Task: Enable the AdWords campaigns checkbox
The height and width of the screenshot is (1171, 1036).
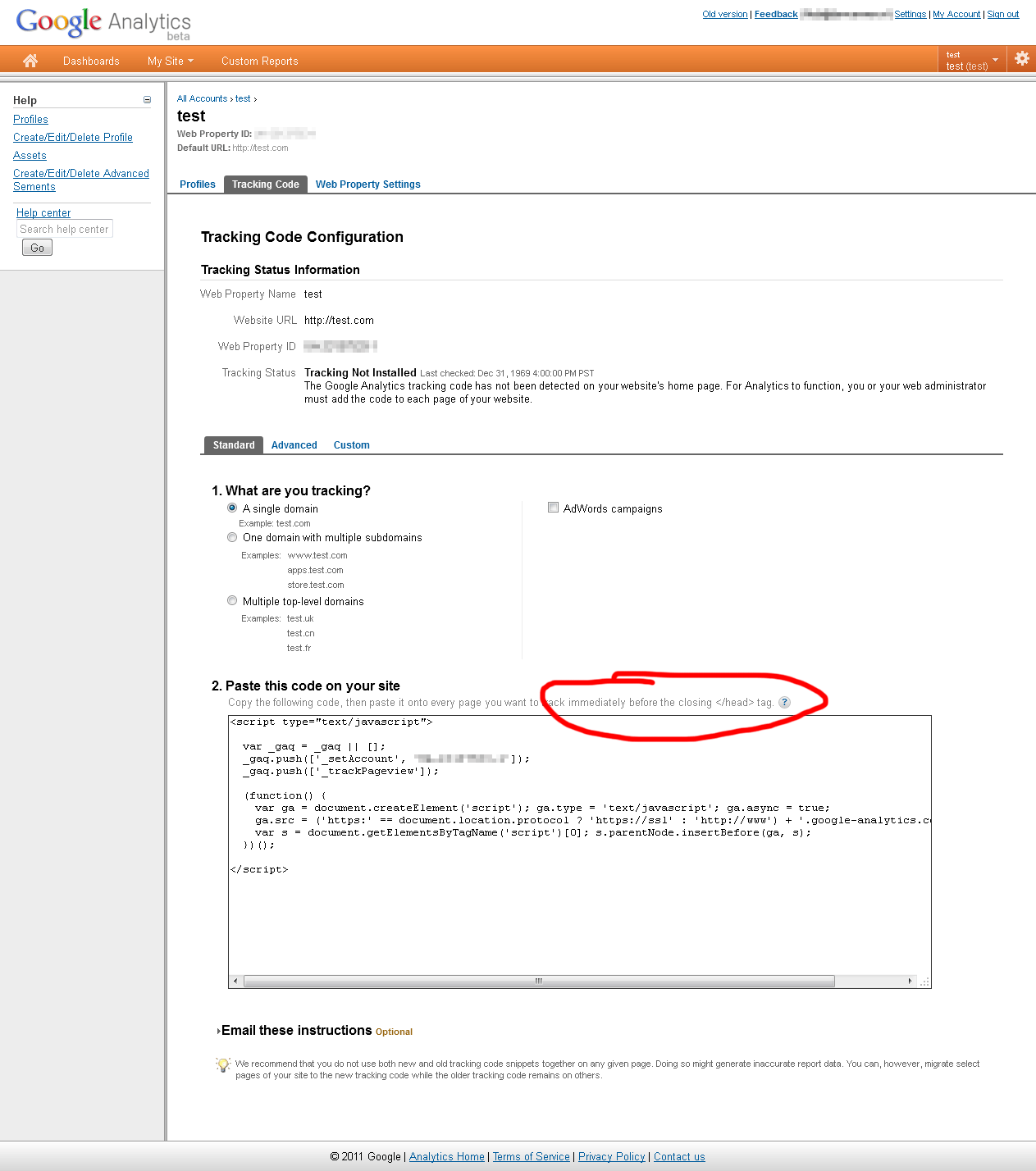Action: tap(553, 508)
